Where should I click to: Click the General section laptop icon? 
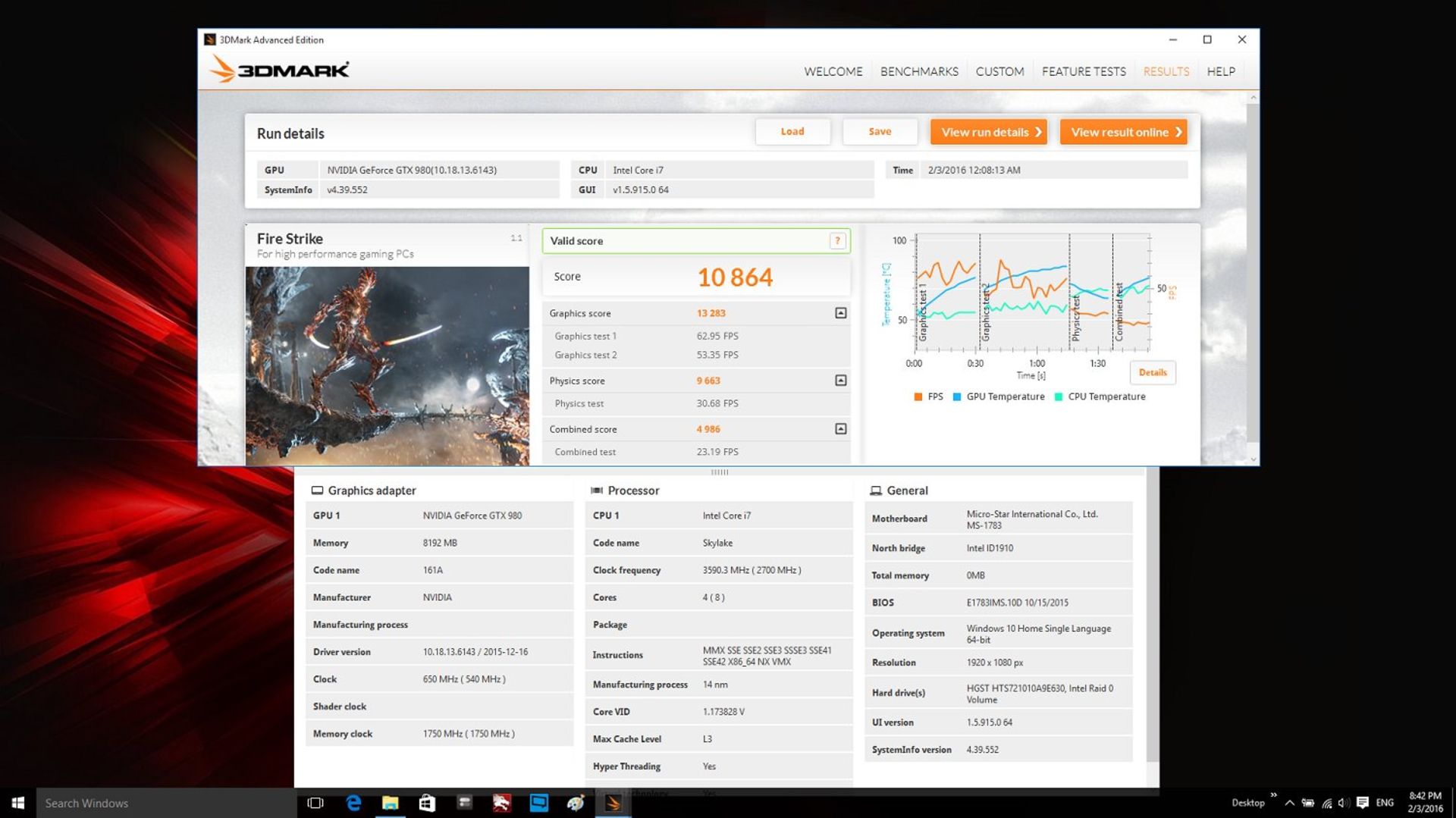(x=876, y=490)
